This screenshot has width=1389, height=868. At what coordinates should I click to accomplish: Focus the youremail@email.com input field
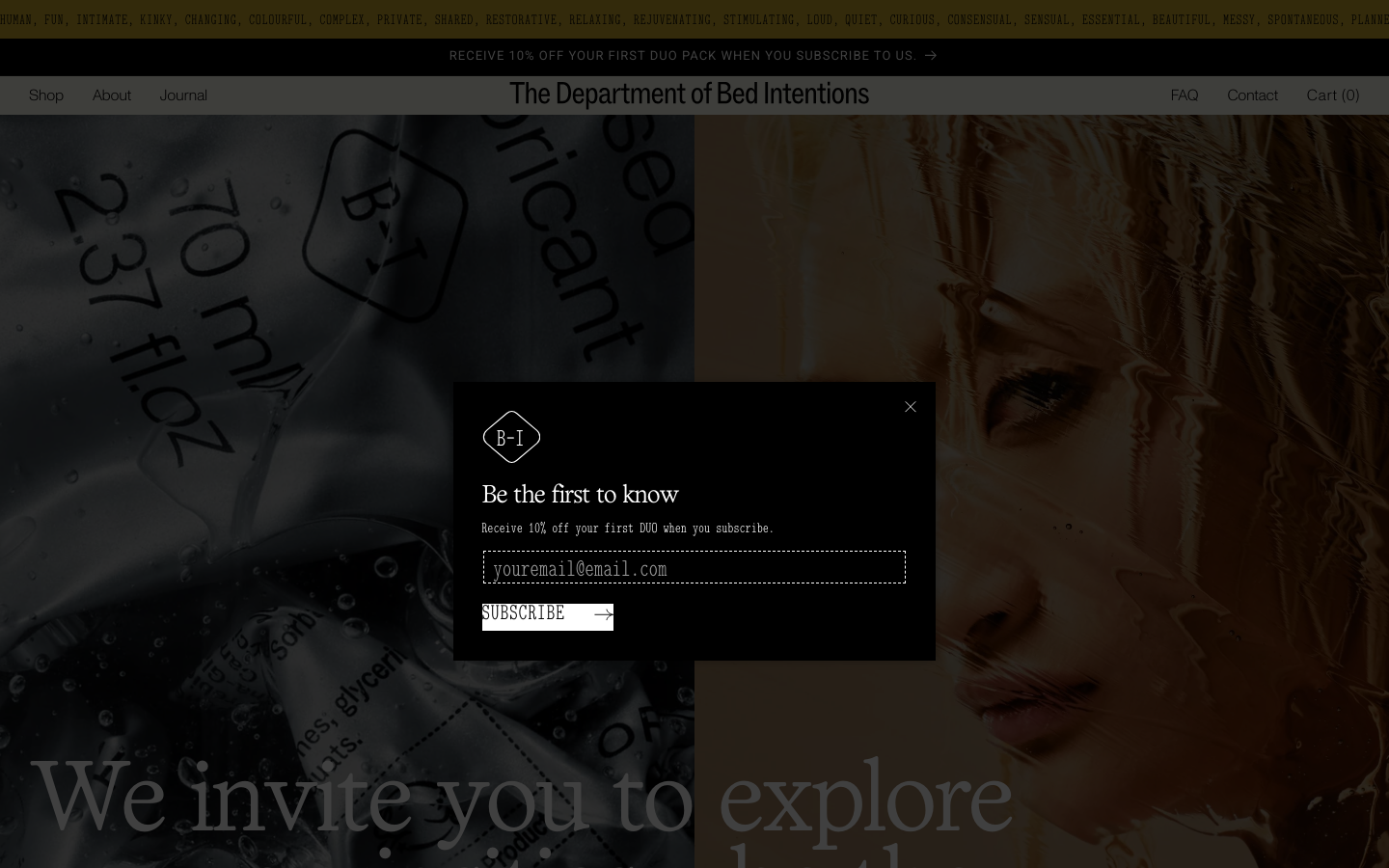click(694, 568)
